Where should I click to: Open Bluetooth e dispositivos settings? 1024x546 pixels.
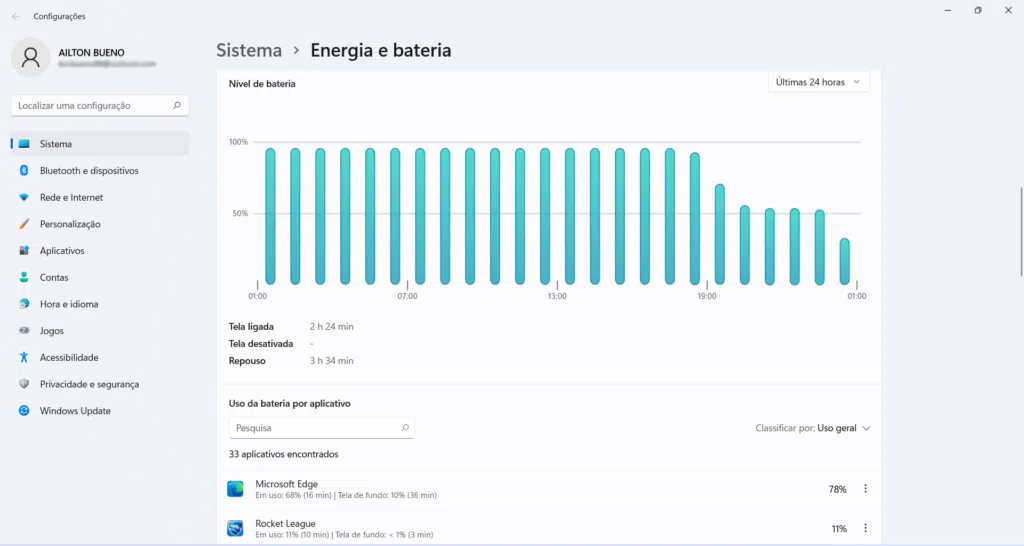[x=88, y=171]
